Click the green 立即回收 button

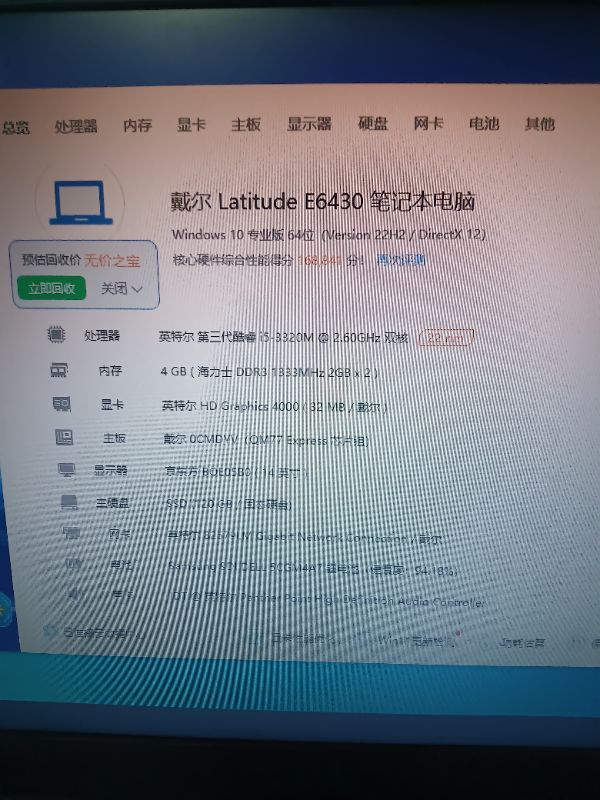click(x=52, y=288)
